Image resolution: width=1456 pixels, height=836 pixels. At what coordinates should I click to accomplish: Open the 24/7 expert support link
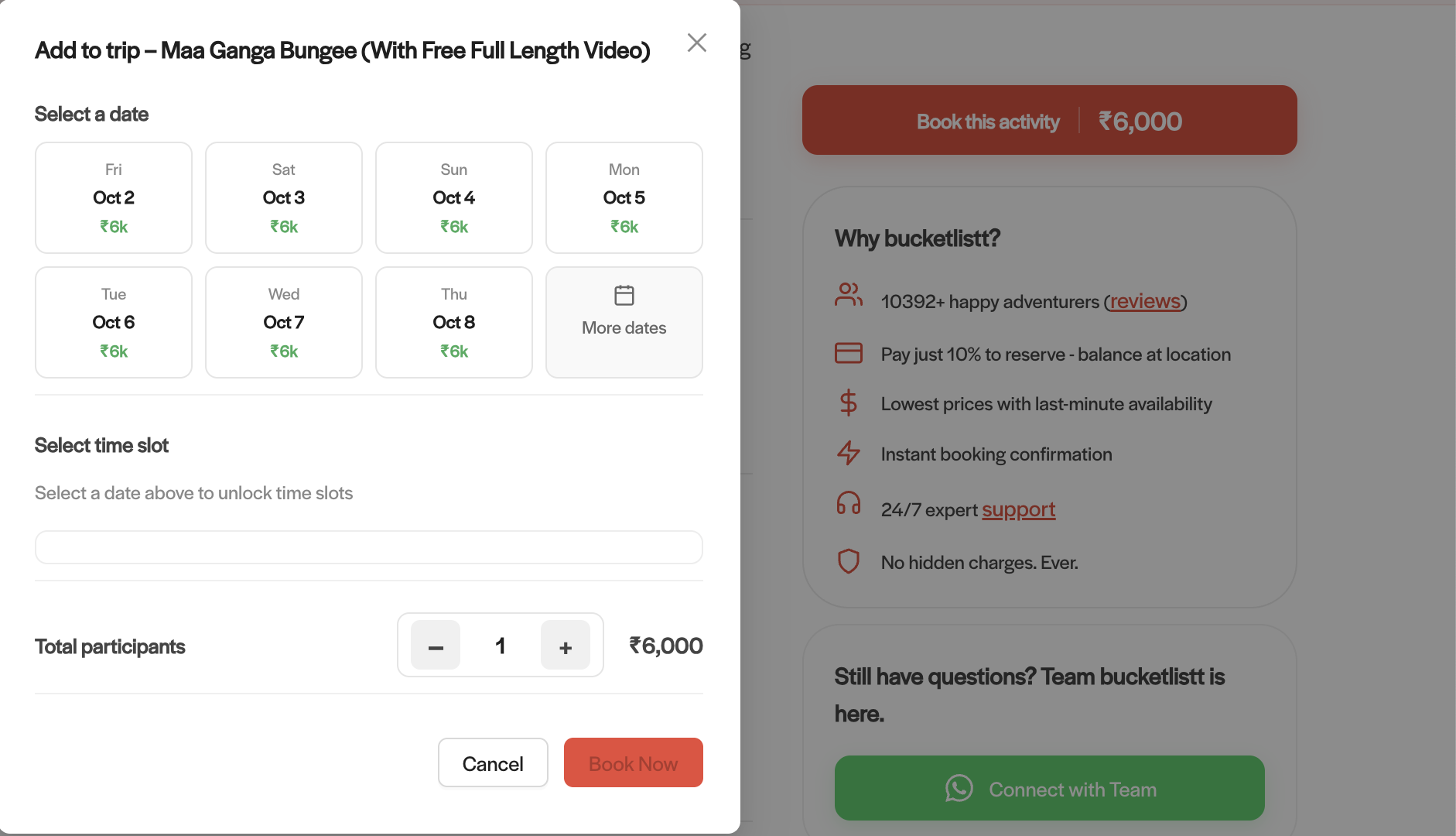pos(1019,509)
